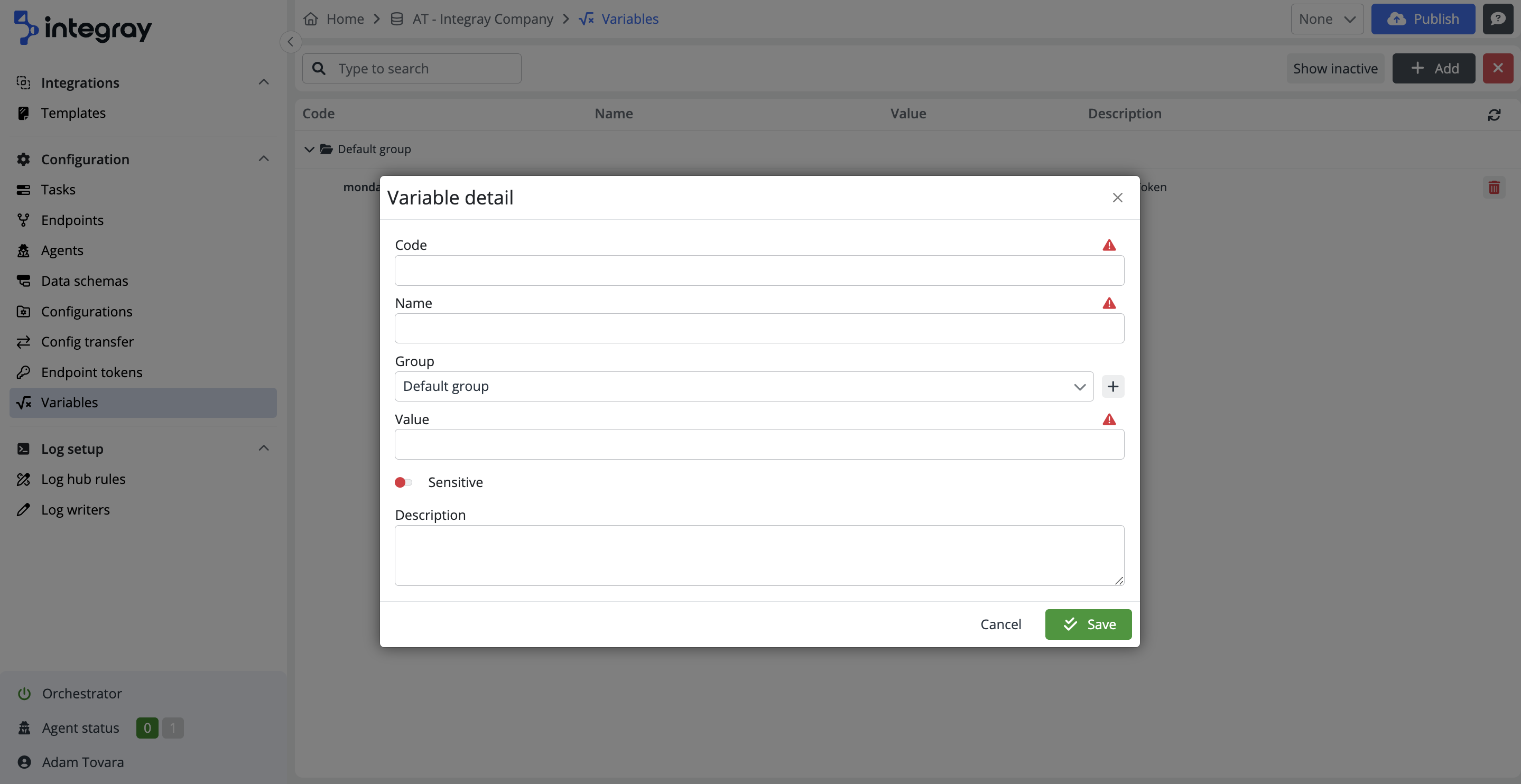Click the help chat icon in the top bar
The height and width of the screenshot is (784, 1521).
click(x=1497, y=19)
